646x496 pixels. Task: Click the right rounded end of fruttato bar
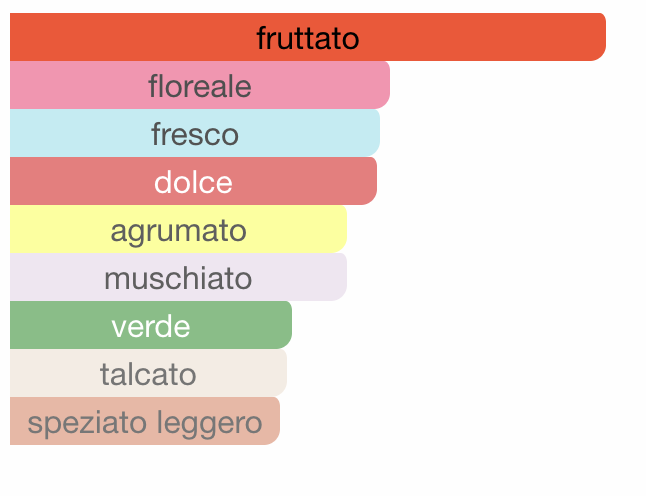point(597,37)
